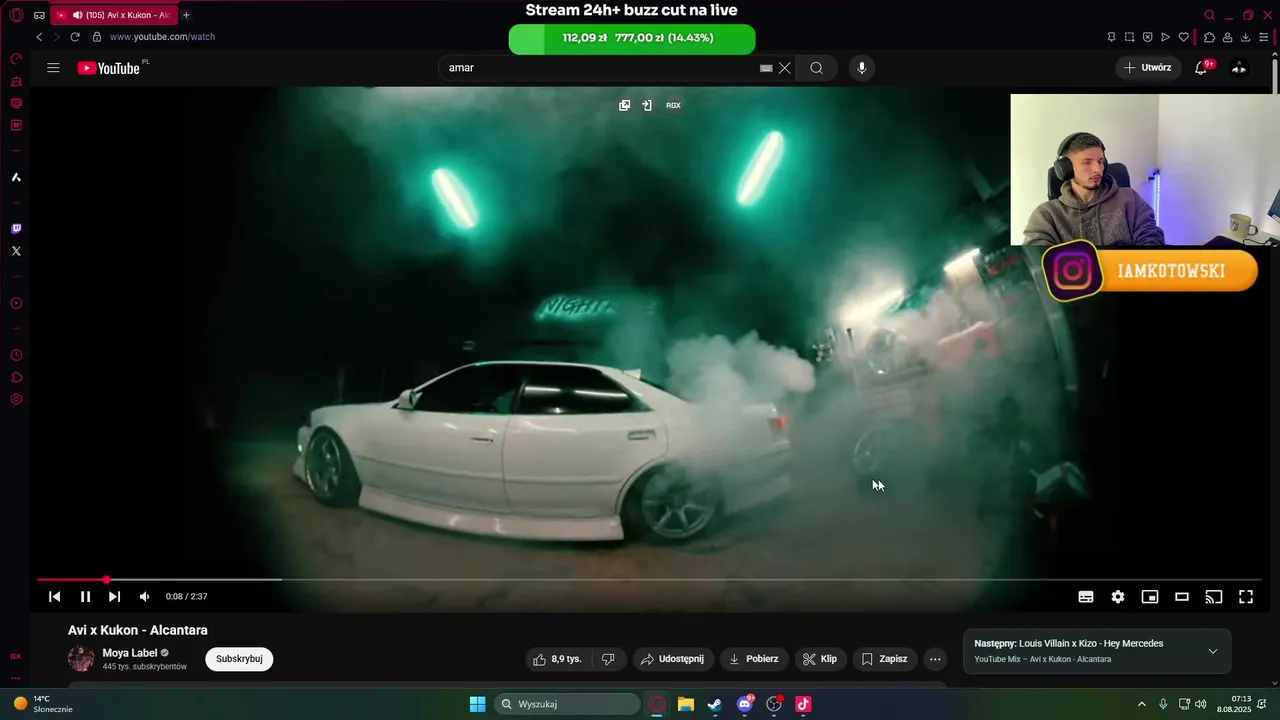Mute the video volume
Viewport: 1280px width, 720px height.
(144, 597)
